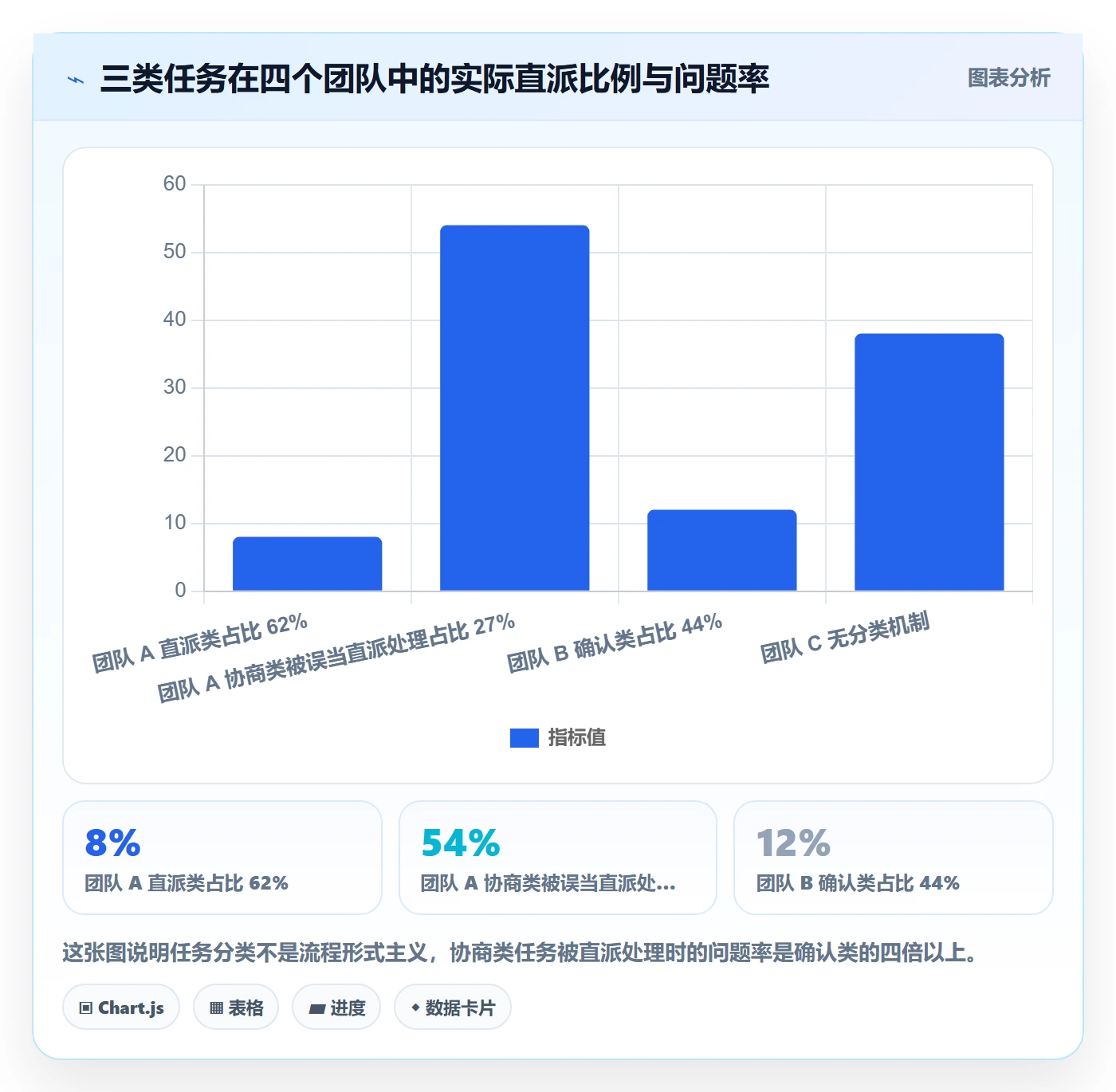Click the chart title 三类任务在四个团队中的实际直派比例与问题率
Screen dimensions: 1116x1092
coord(434,79)
